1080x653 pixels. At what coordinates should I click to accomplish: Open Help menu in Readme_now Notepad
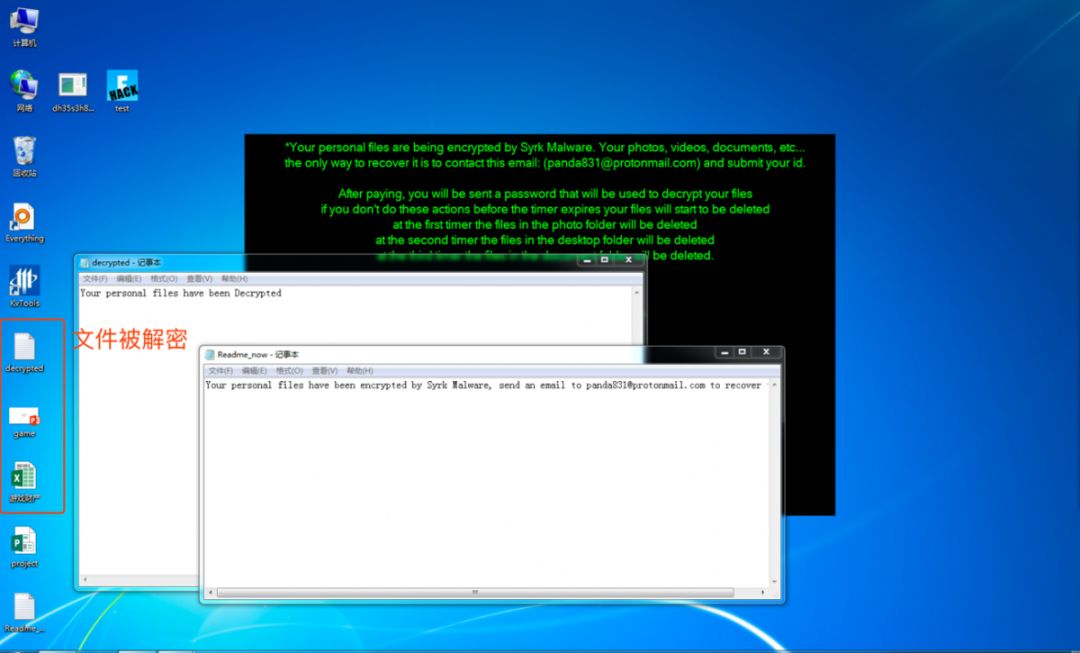[360, 371]
